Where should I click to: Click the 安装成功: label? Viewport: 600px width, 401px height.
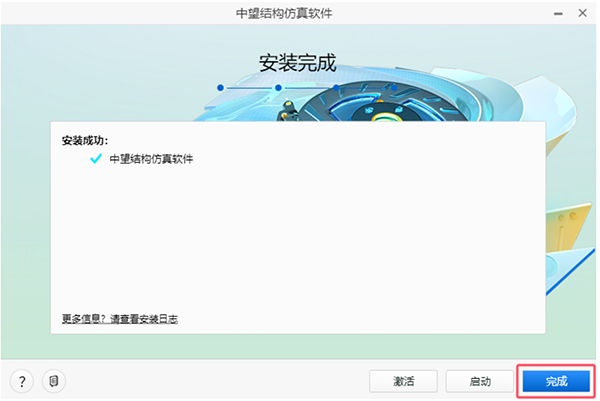85,141
